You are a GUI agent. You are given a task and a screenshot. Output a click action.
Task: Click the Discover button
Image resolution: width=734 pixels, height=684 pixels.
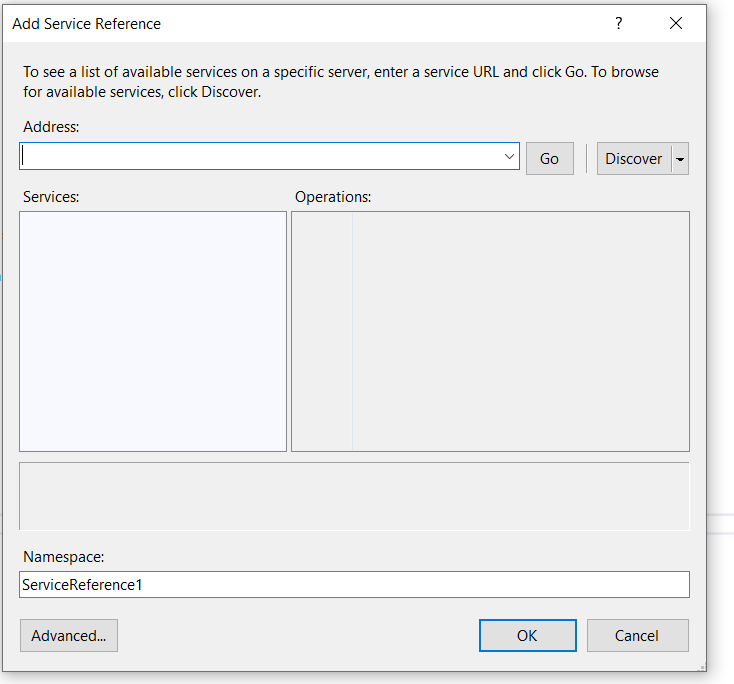click(x=634, y=159)
